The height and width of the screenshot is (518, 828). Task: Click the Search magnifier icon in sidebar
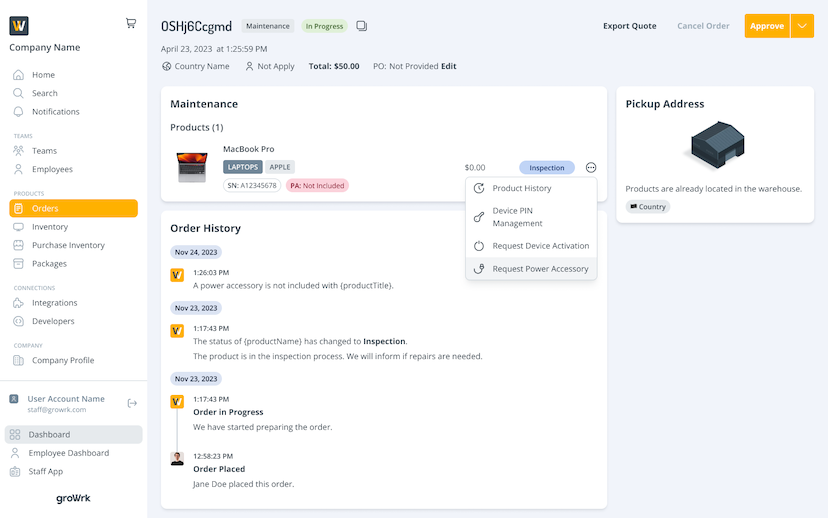click(18, 93)
